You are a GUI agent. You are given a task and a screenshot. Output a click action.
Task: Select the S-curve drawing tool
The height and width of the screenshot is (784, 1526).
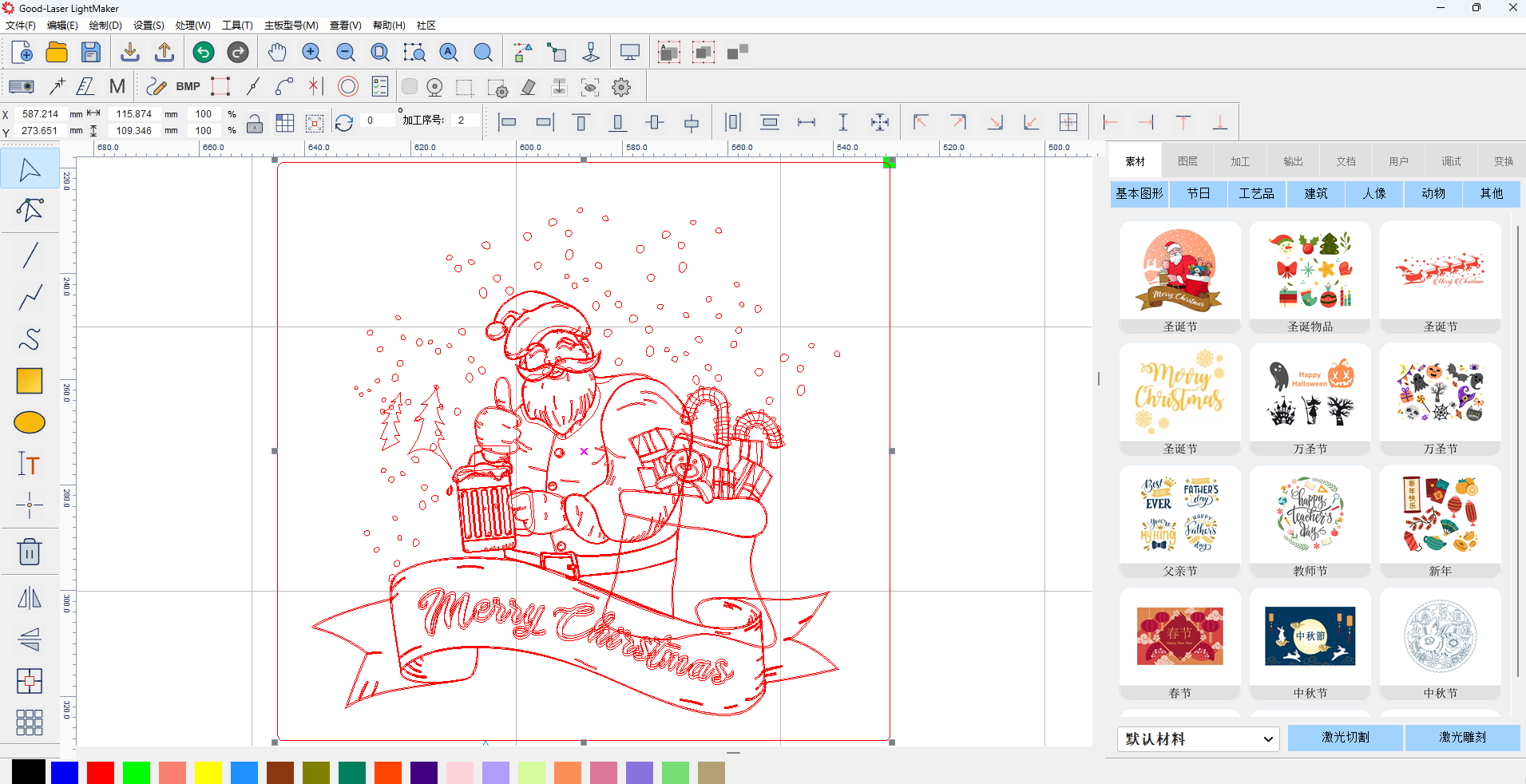coord(30,339)
